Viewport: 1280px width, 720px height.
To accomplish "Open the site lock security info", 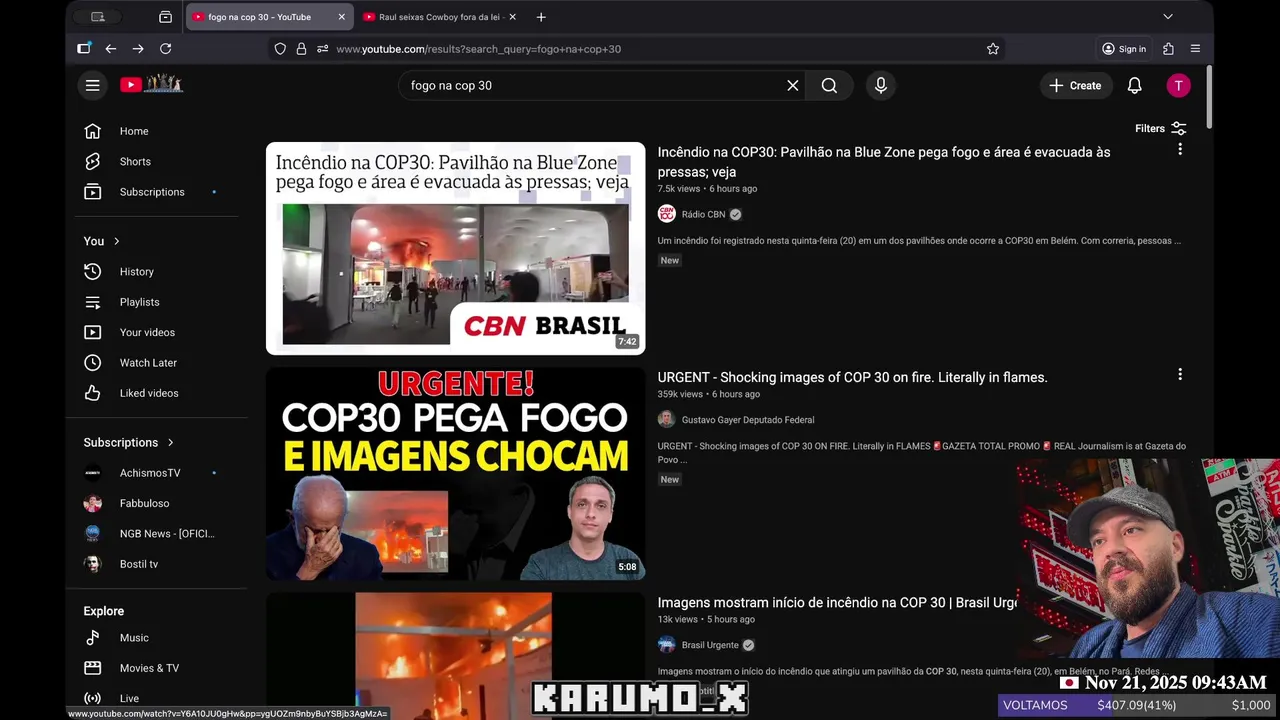I will 301,49.
